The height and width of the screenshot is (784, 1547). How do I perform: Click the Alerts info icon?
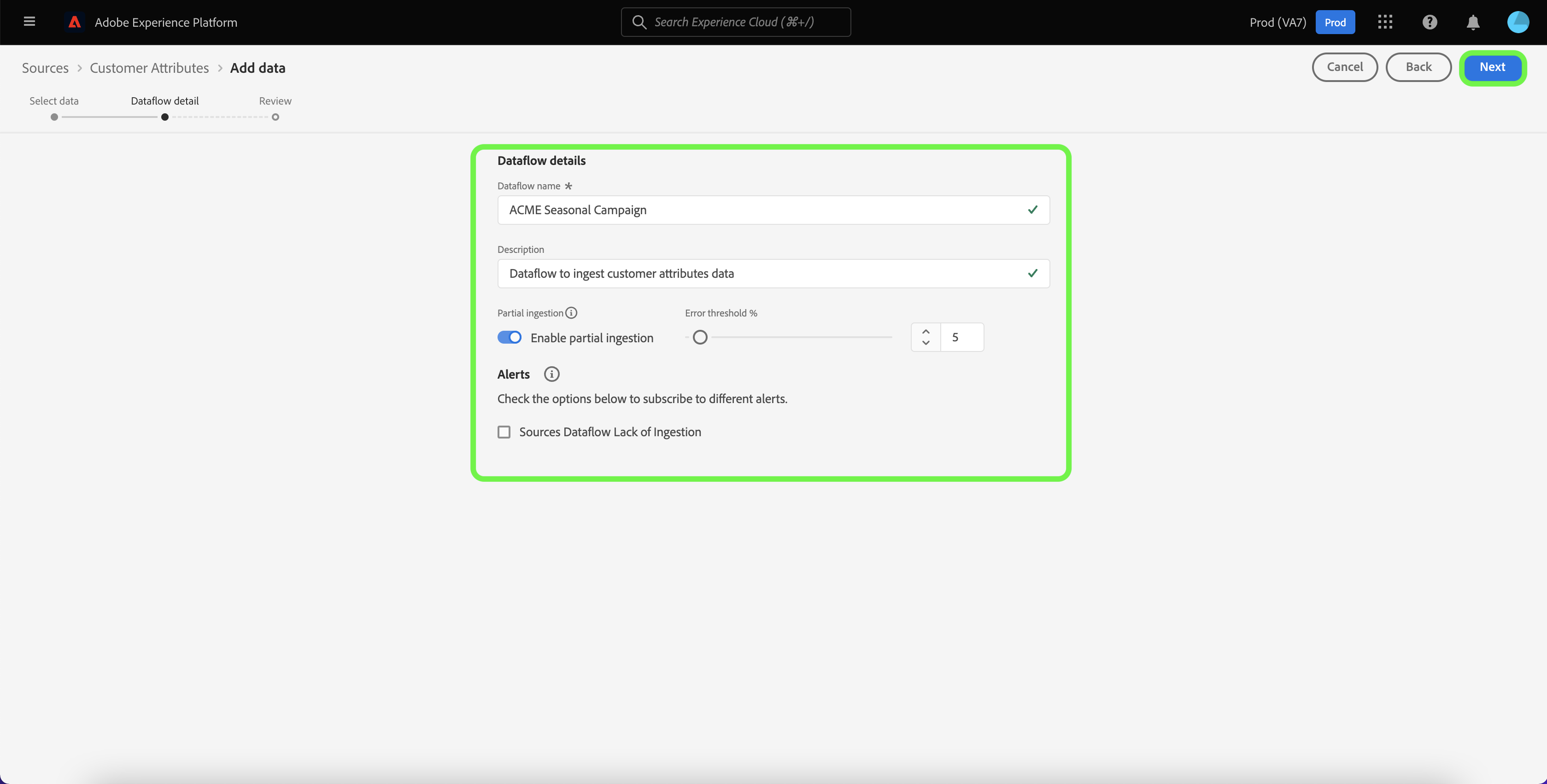pos(551,374)
